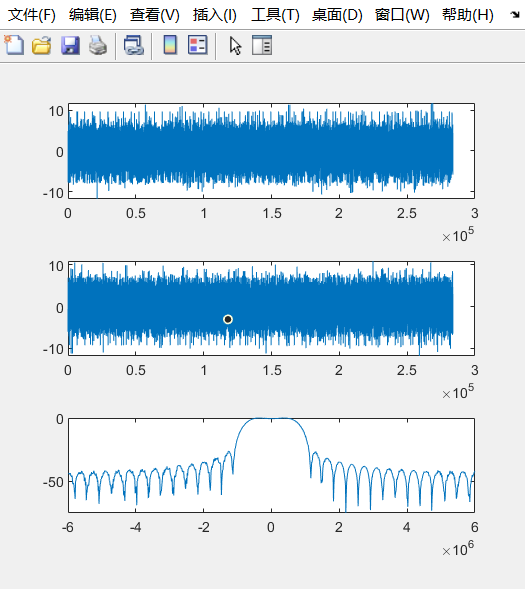The height and width of the screenshot is (589, 525).
Task: Open the 插入(I) menu
Action: click(x=215, y=15)
